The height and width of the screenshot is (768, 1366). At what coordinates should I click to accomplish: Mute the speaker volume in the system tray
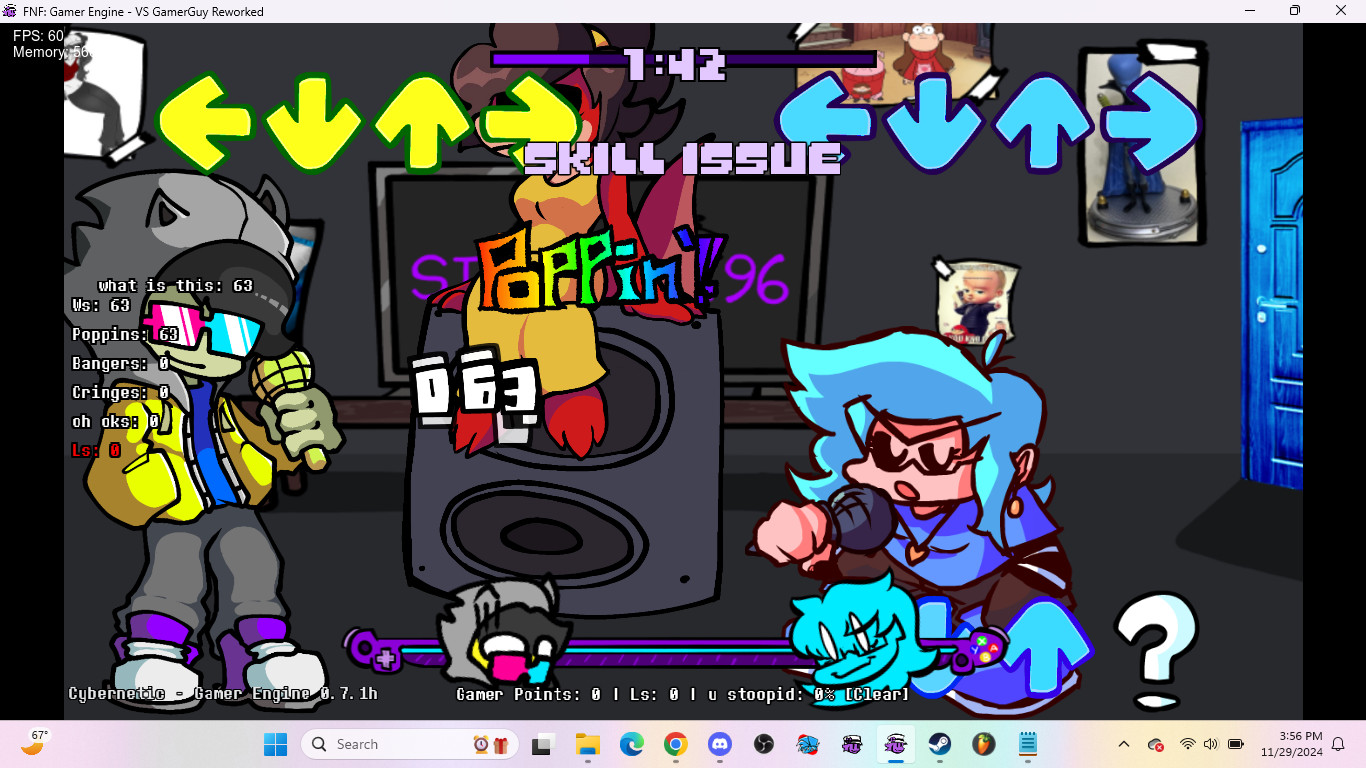click(x=1211, y=745)
